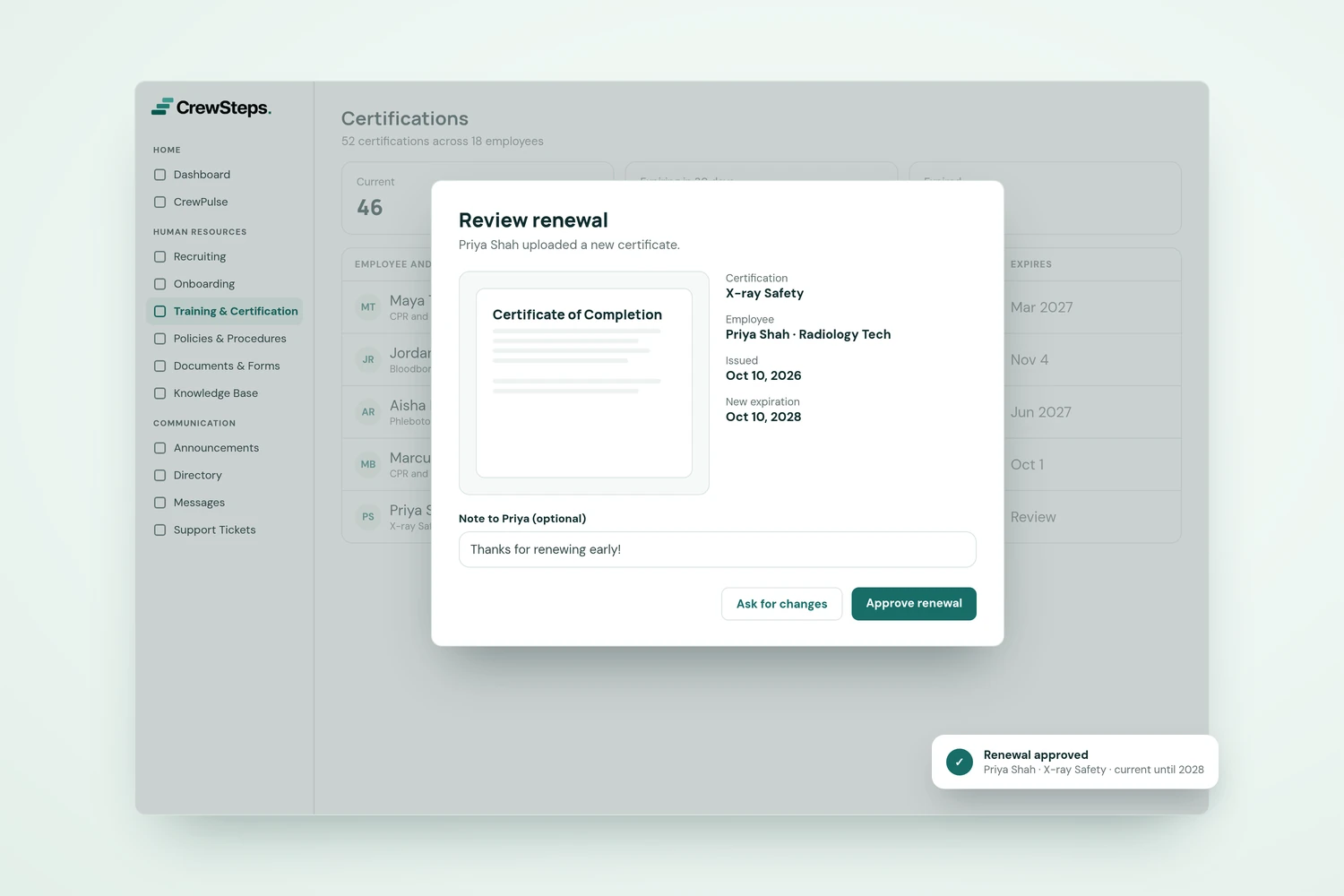Click the Support Tickets sidebar icon
This screenshot has height=896, width=1344.
(159, 530)
